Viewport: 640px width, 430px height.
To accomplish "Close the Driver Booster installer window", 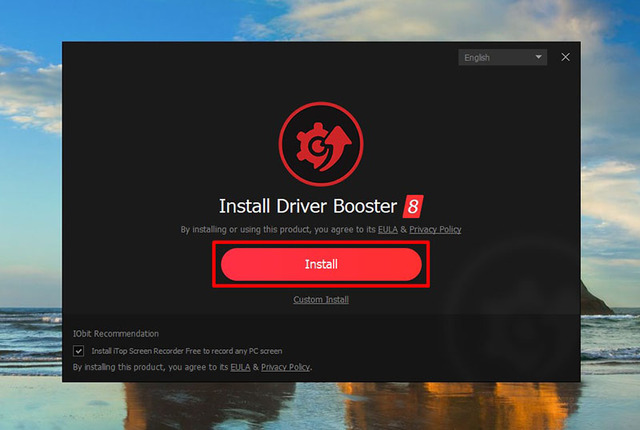I will [565, 57].
